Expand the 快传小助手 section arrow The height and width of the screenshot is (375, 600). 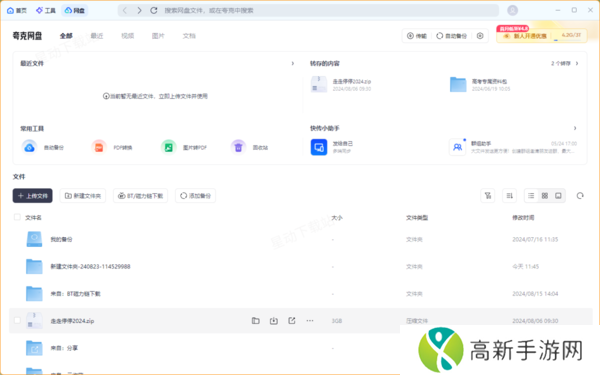coord(575,128)
